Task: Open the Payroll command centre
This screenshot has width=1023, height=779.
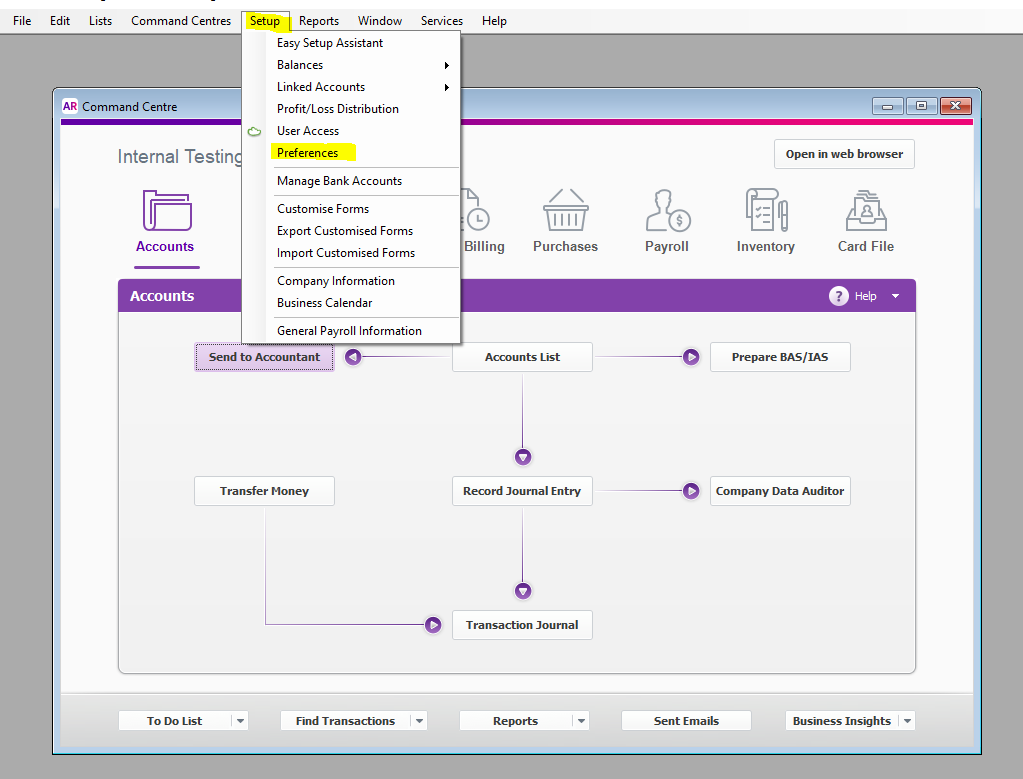Action: pos(666,220)
